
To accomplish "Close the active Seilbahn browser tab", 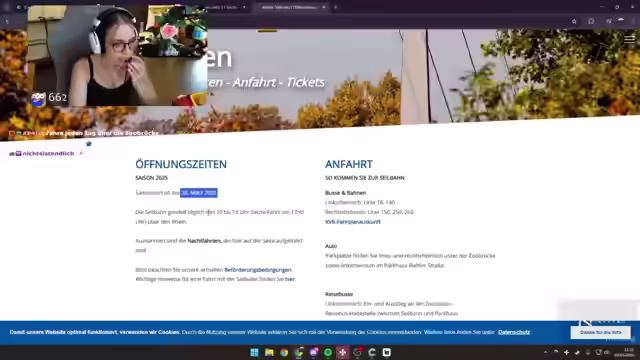I will tap(324, 7).
